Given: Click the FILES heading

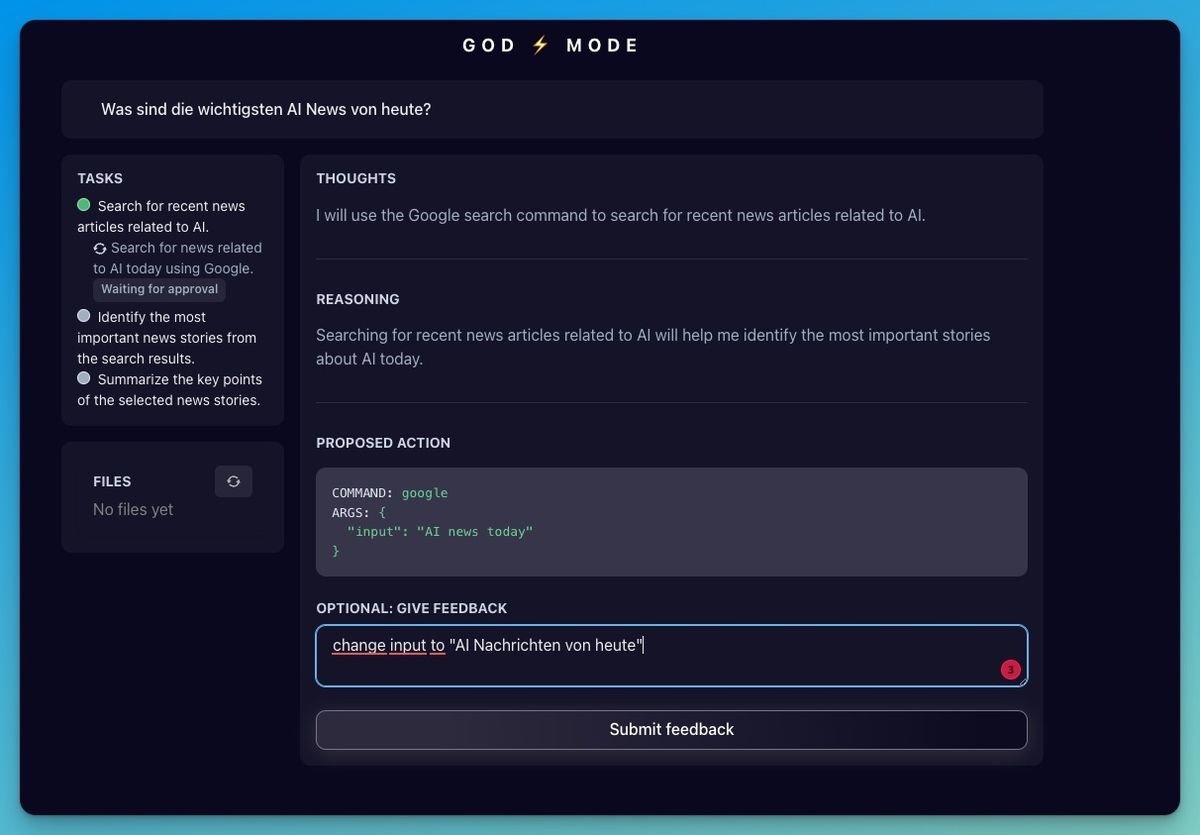Looking at the screenshot, I should (112, 481).
